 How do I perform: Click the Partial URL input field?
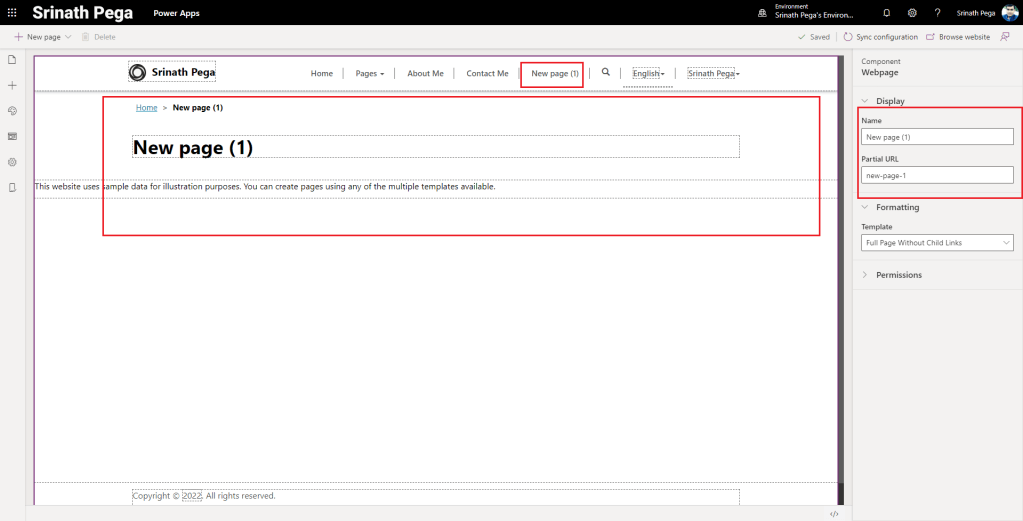(937, 175)
